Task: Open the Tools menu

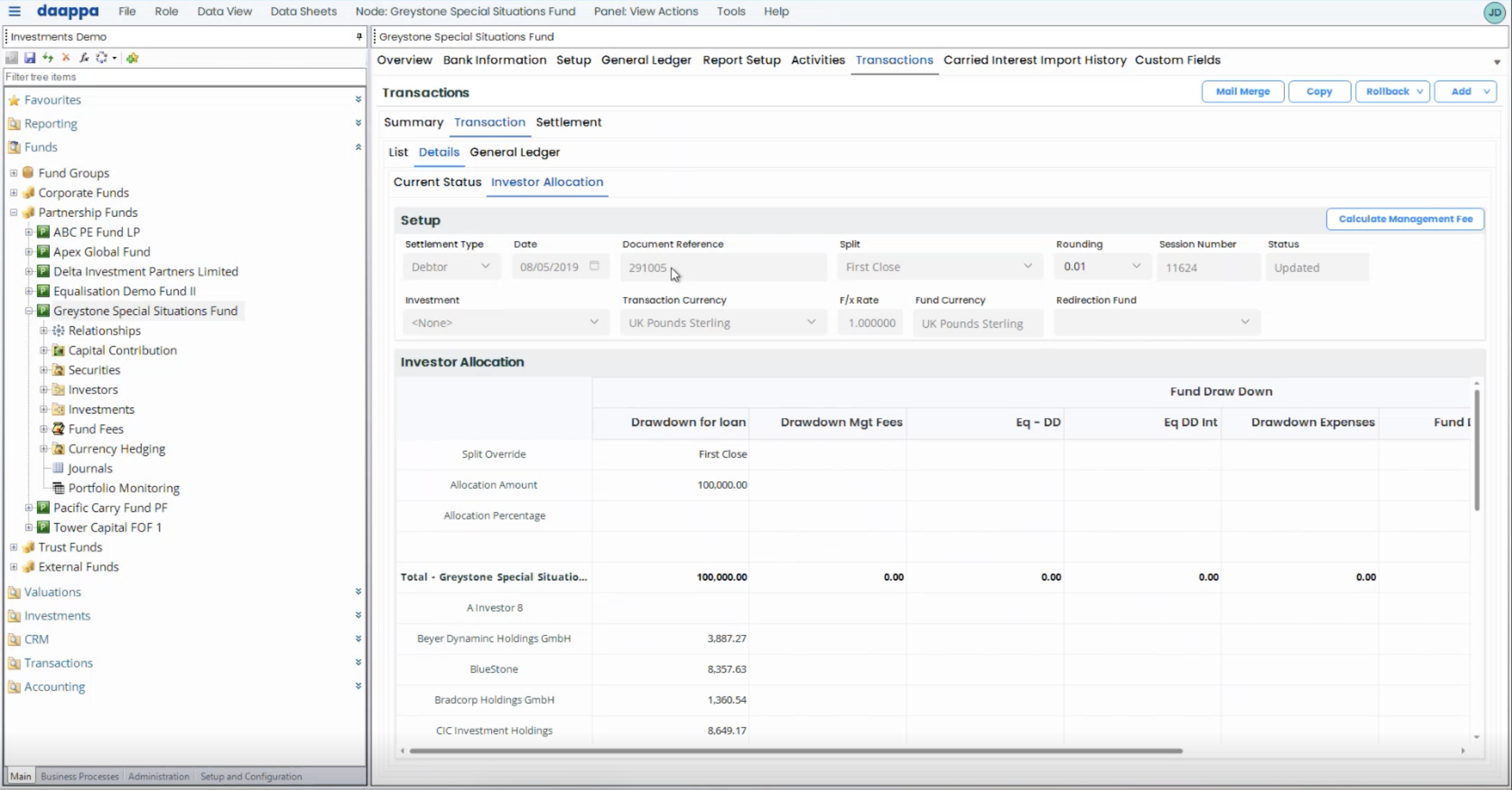Action: point(731,11)
